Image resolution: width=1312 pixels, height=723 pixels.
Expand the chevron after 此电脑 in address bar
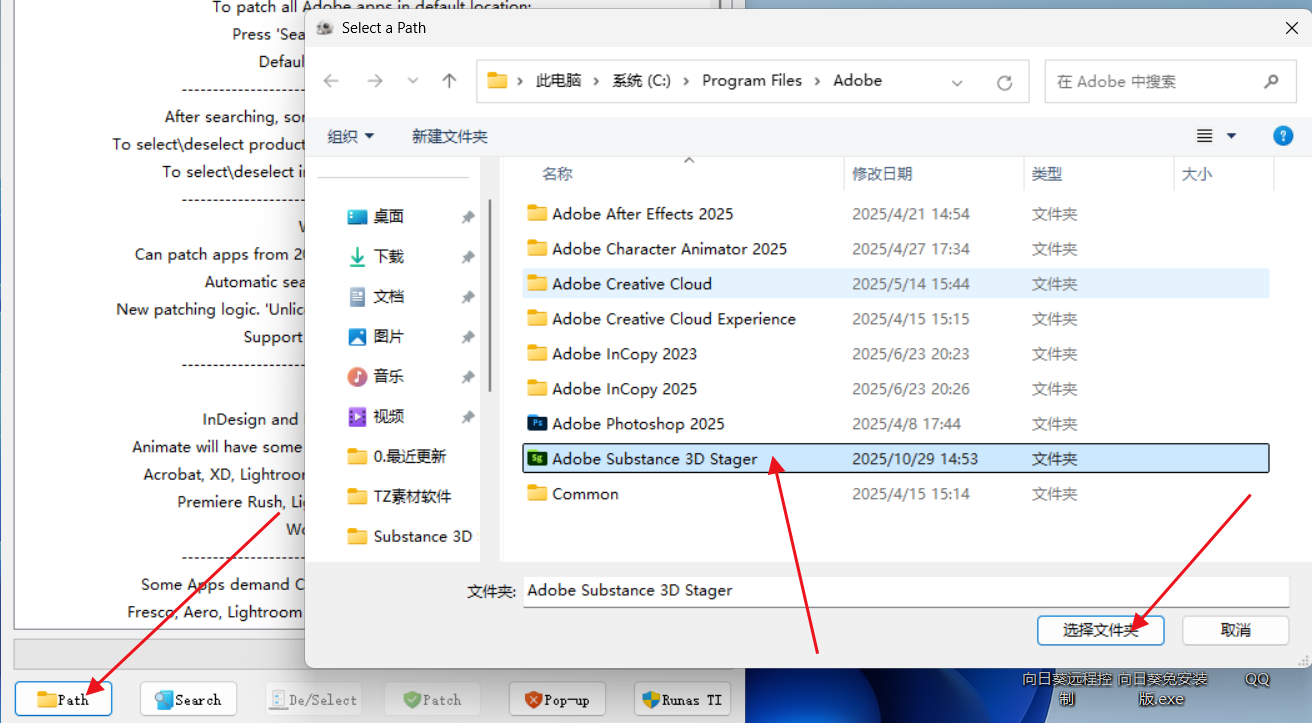597,81
